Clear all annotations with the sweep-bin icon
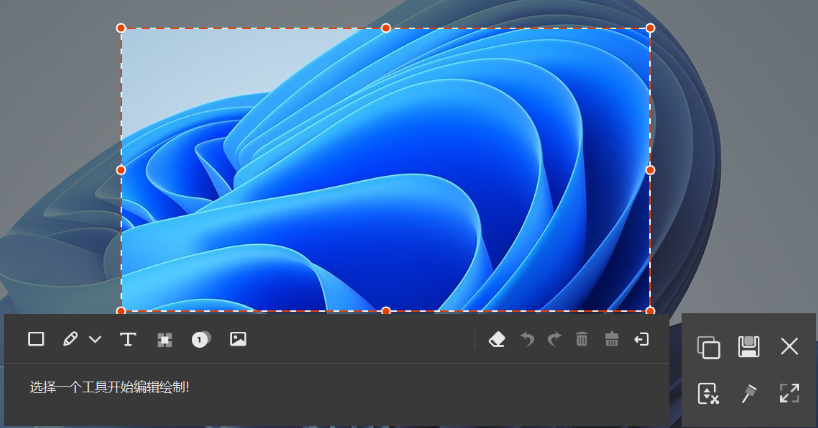This screenshot has height=428, width=818. [611, 339]
